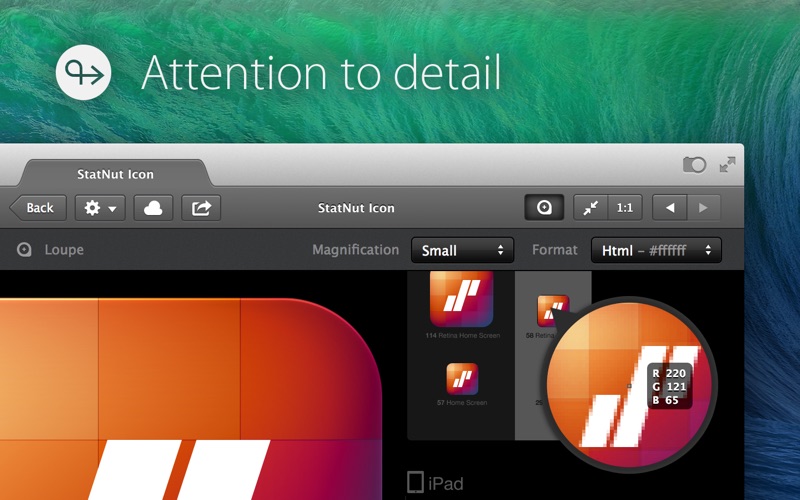Click the Format label
Screen dimensions: 800x500
click(555, 249)
